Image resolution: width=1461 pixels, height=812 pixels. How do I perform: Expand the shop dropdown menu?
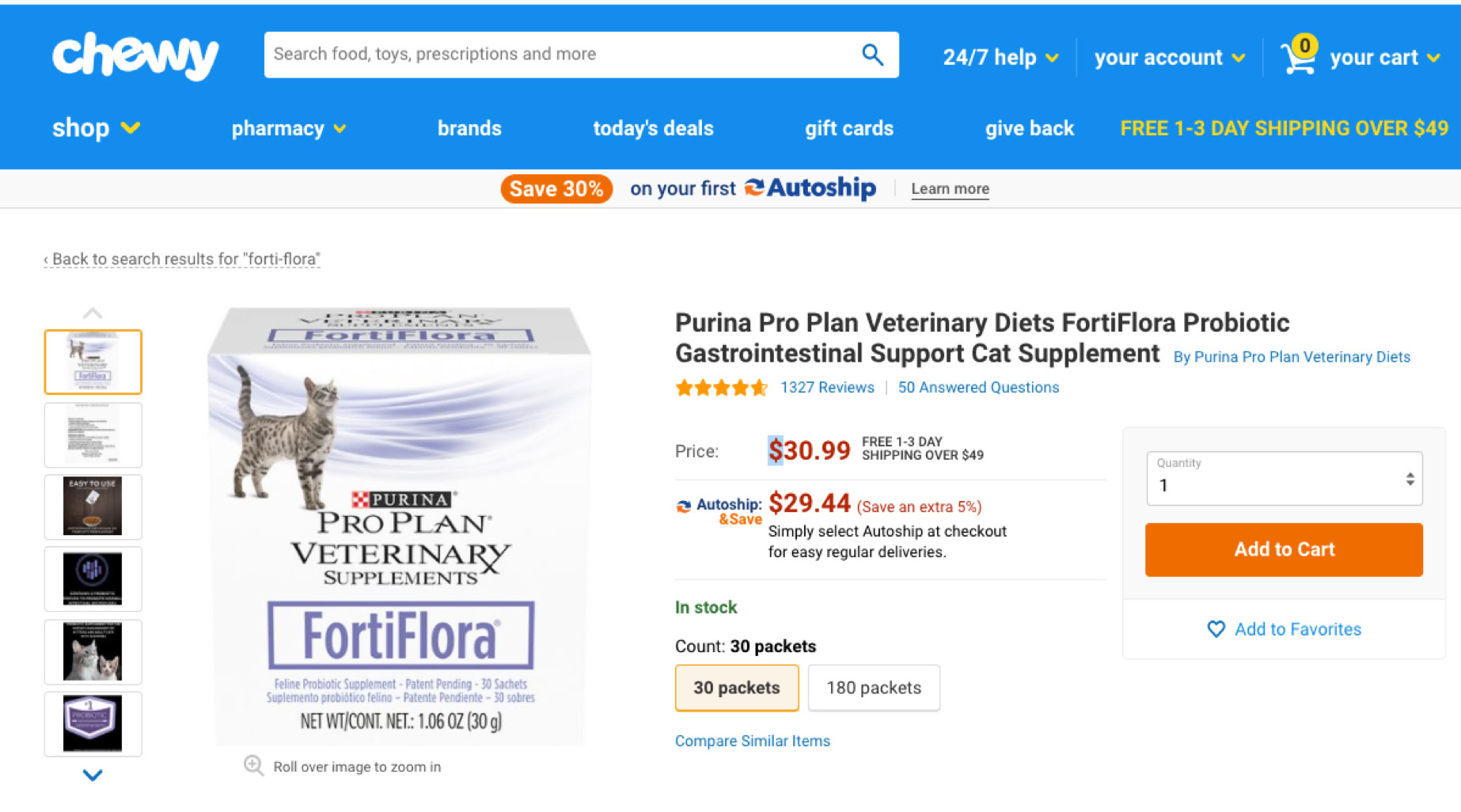(96, 128)
